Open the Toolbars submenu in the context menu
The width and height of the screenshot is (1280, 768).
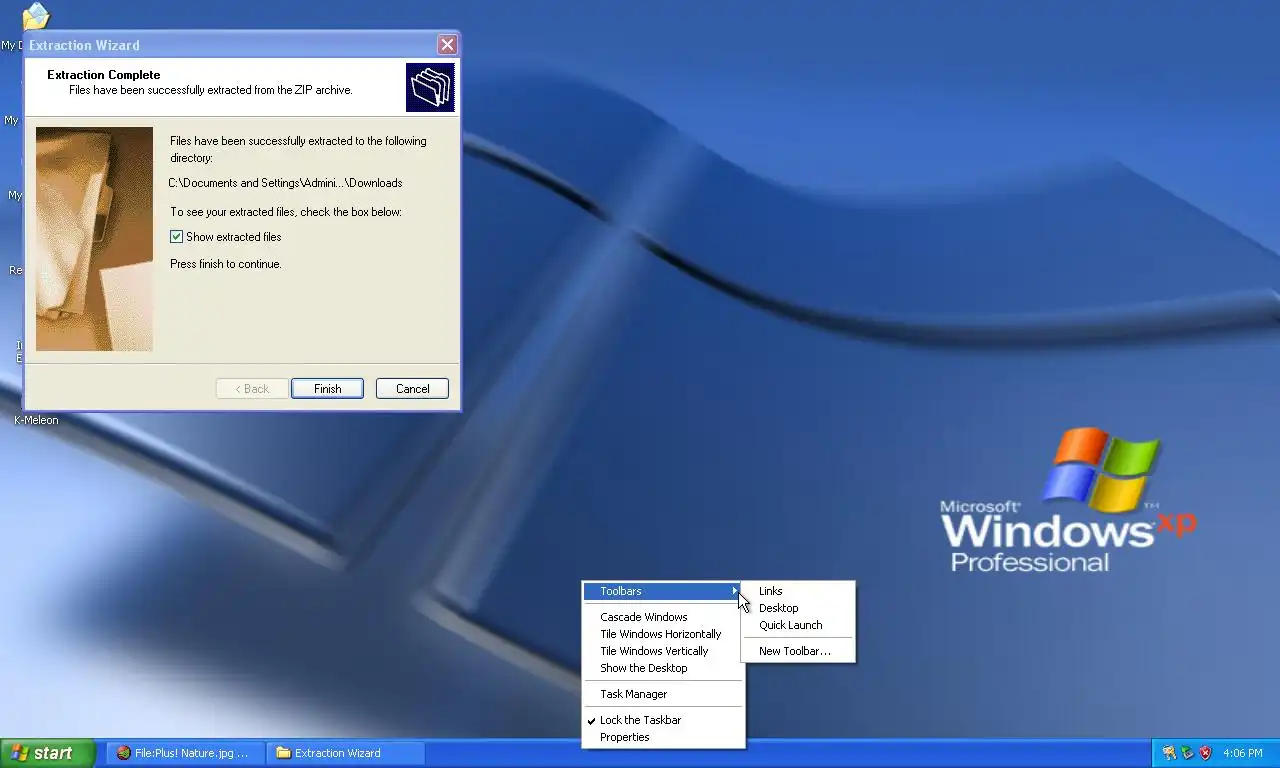click(x=663, y=591)
